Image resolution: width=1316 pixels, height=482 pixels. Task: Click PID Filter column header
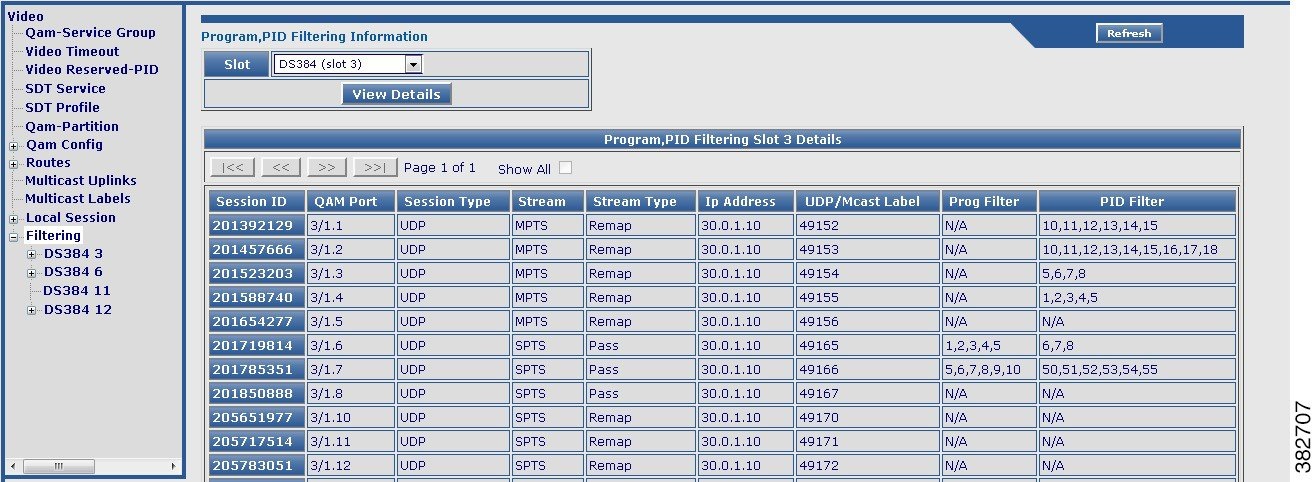pos(1137,201)
